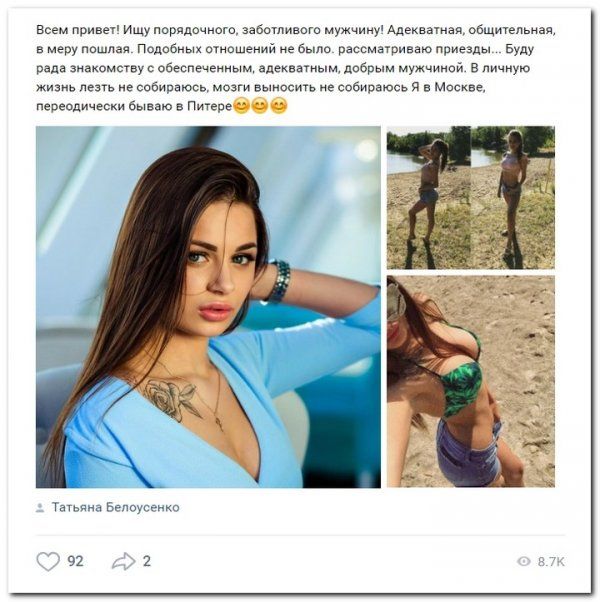Open the top-right lakeside beach photo
The width and height of the screenshot is (600, 602).
(471, 197)
